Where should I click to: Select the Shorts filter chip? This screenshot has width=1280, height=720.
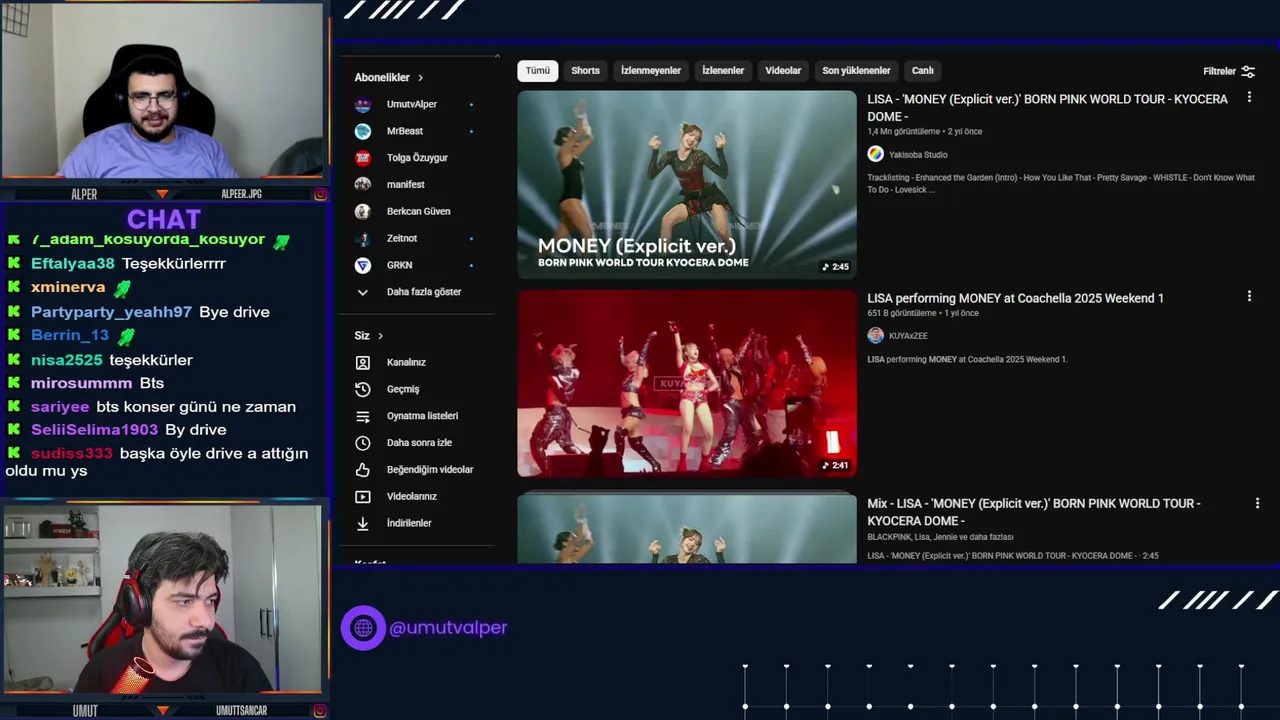(586, 71)
